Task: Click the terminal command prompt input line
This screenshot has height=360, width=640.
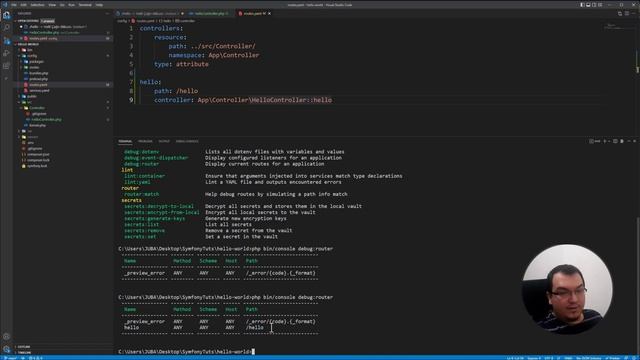Action: pyautogui.click(x=186, y=351)
